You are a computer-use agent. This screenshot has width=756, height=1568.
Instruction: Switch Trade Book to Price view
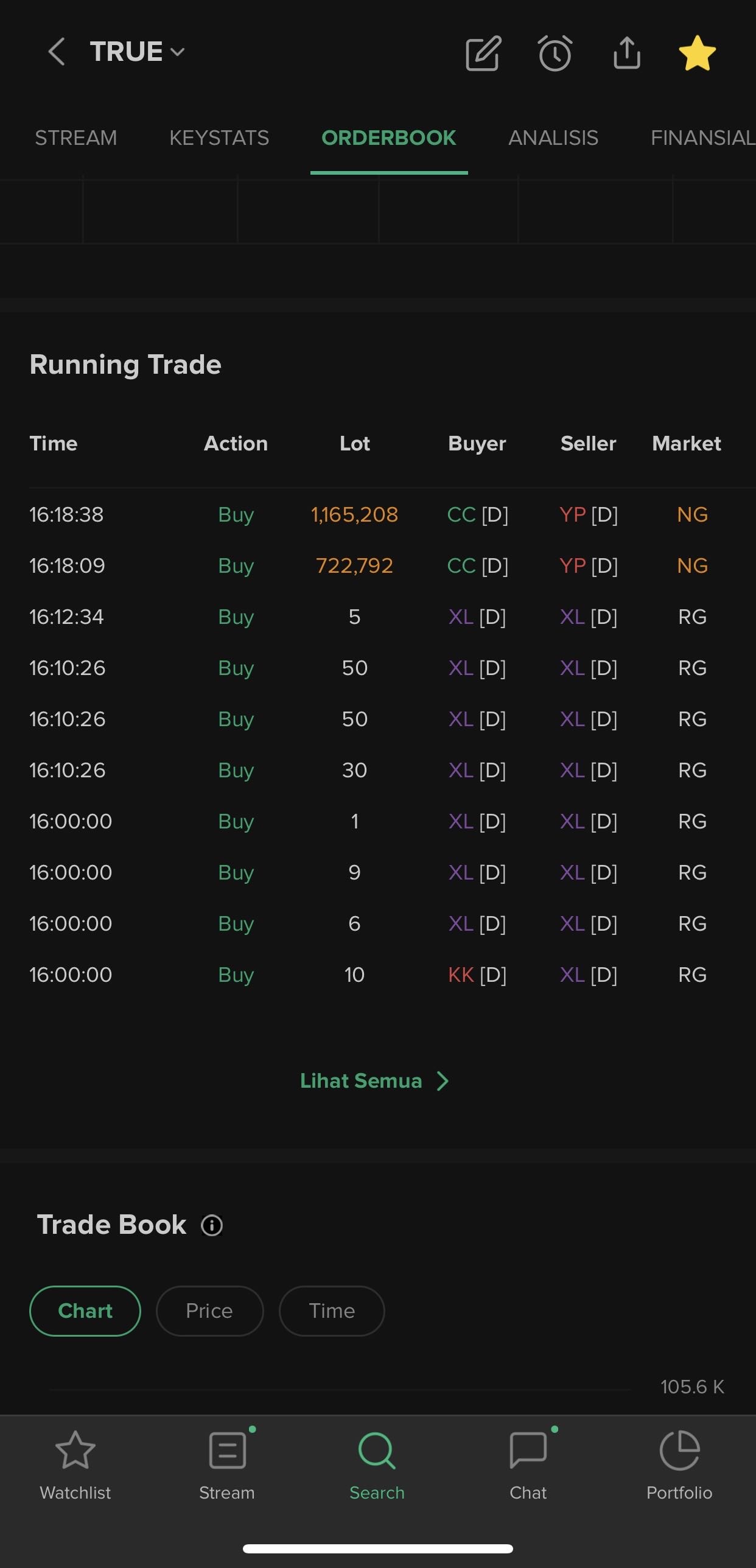point(209,1311)
